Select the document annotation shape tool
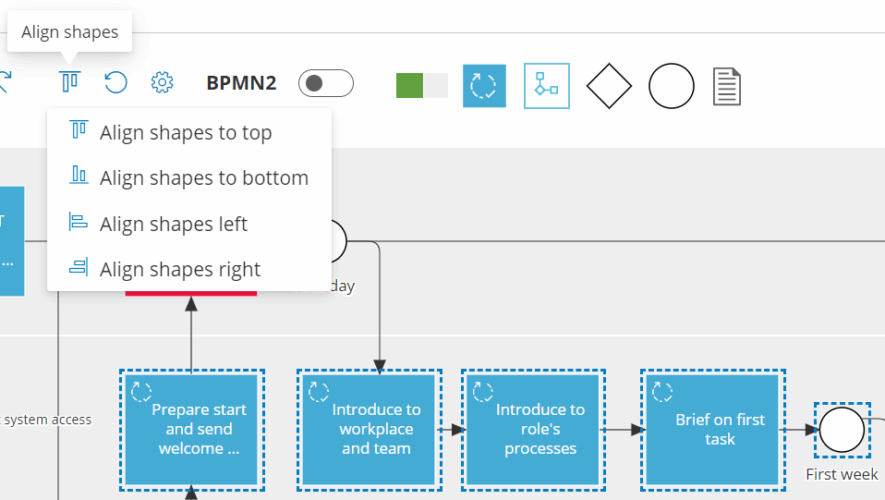Viewport: 885px width, 500px height. tap(727, 85)
